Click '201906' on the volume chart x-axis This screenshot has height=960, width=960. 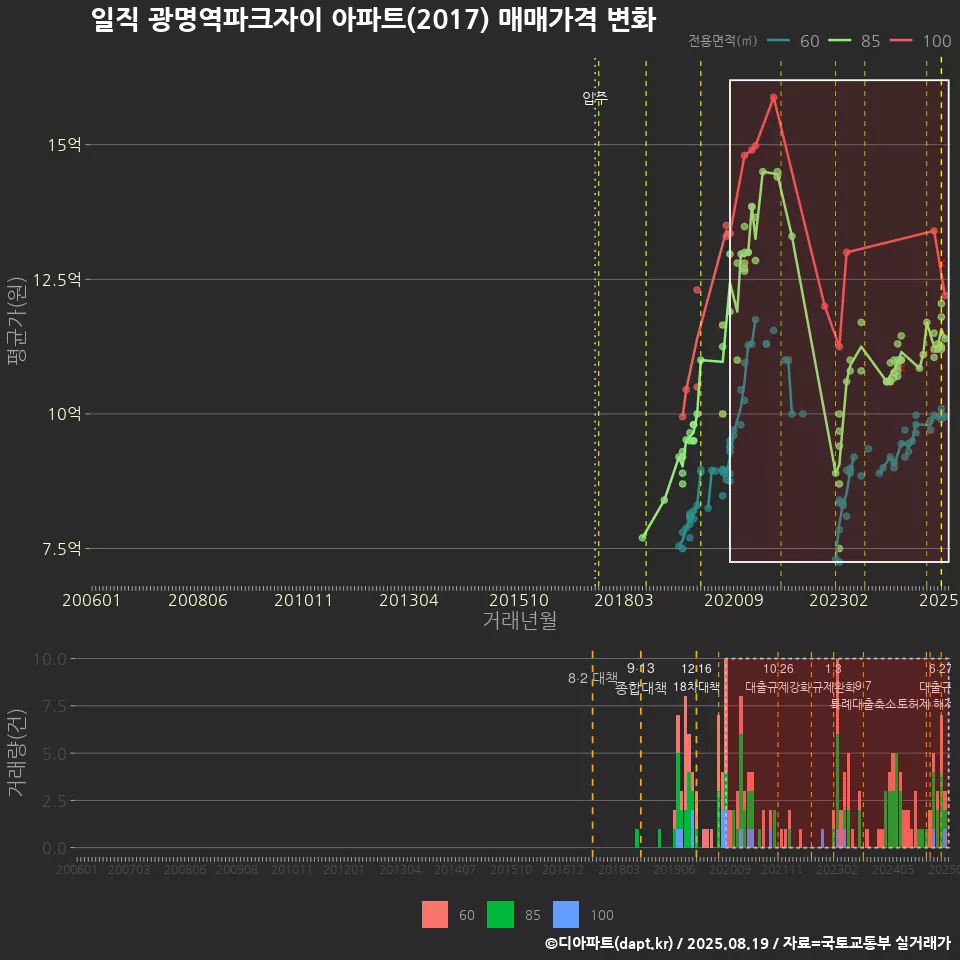[674, 869]
